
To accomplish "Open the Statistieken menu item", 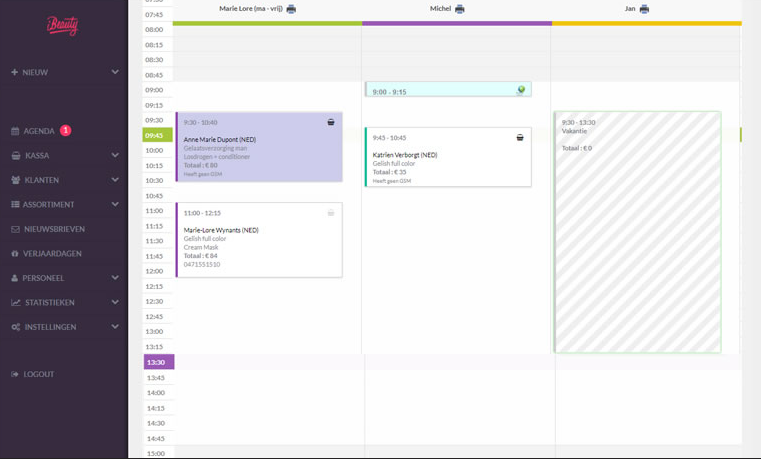I will pyautogui.click(x=50, y=303).
